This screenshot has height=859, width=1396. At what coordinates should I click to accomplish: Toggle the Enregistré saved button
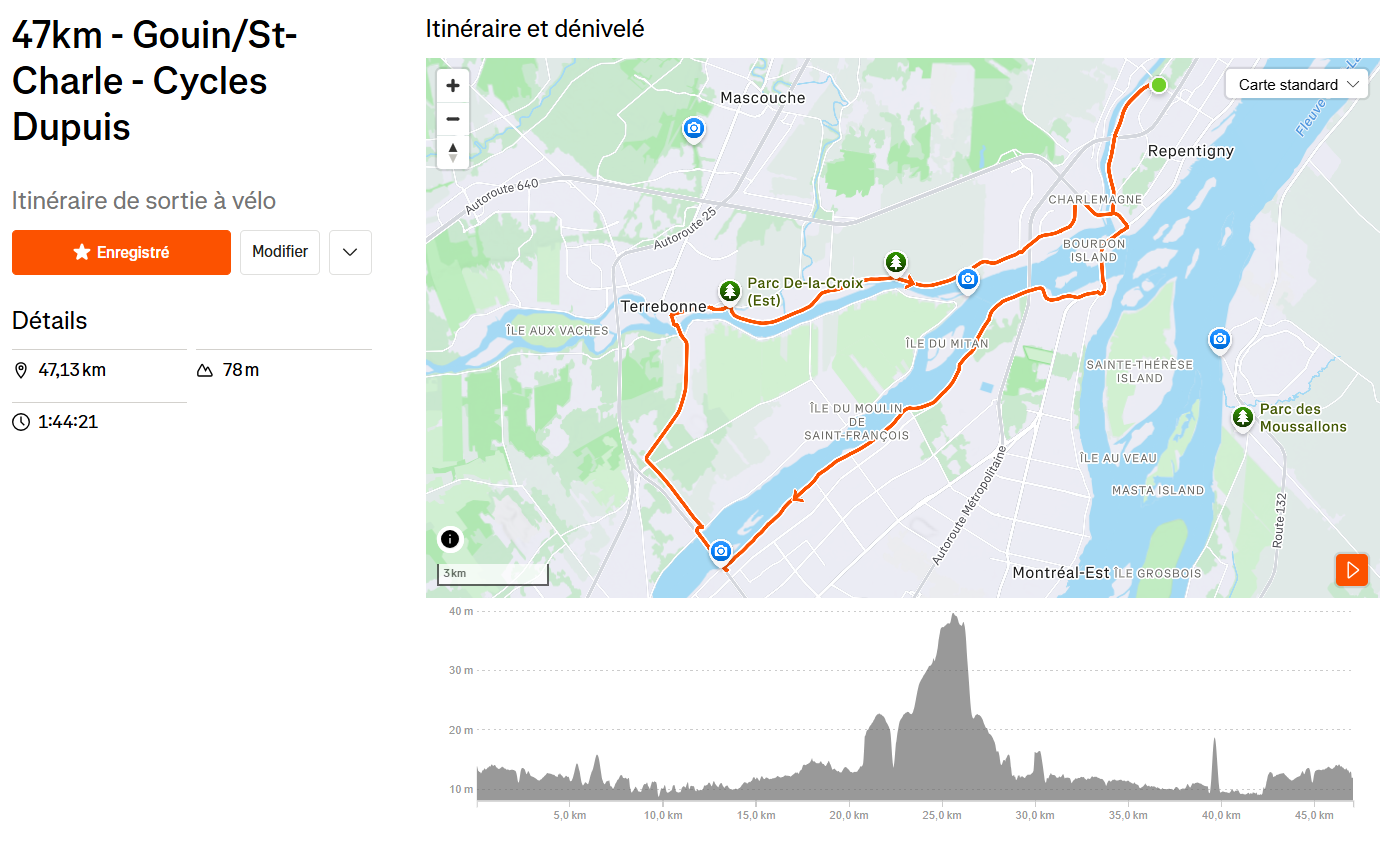pyautogui.click(x=121, y=253)
